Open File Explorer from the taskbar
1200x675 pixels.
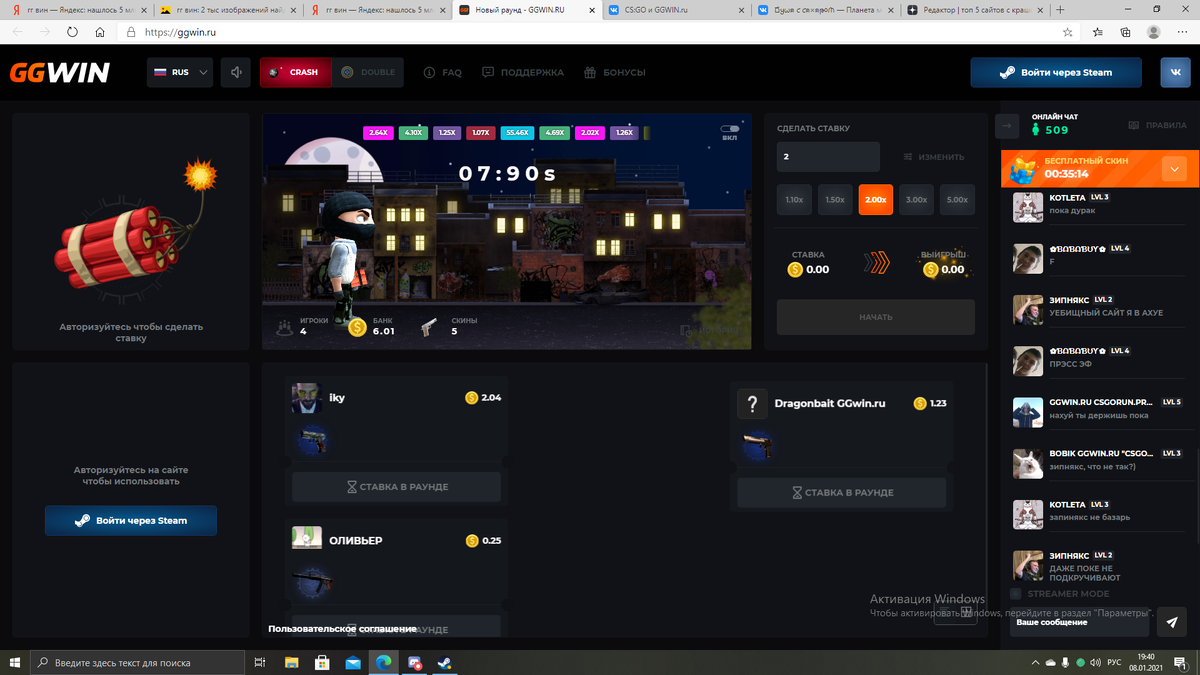pyautogui.click(x=292, y=662)
